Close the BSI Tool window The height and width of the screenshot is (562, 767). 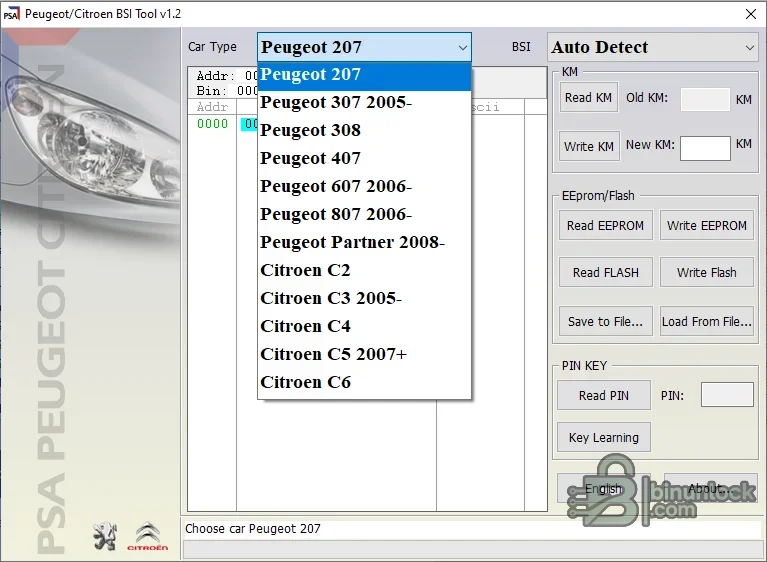tap(751, 14)
